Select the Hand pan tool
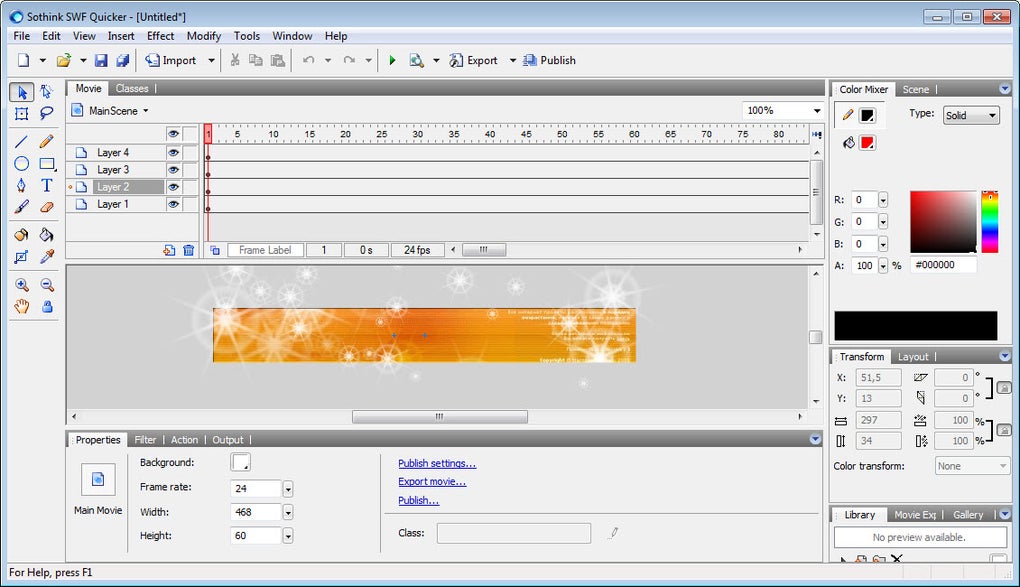Image resolution: width=1020 pixels, height=587 pixels. point(21,306)
